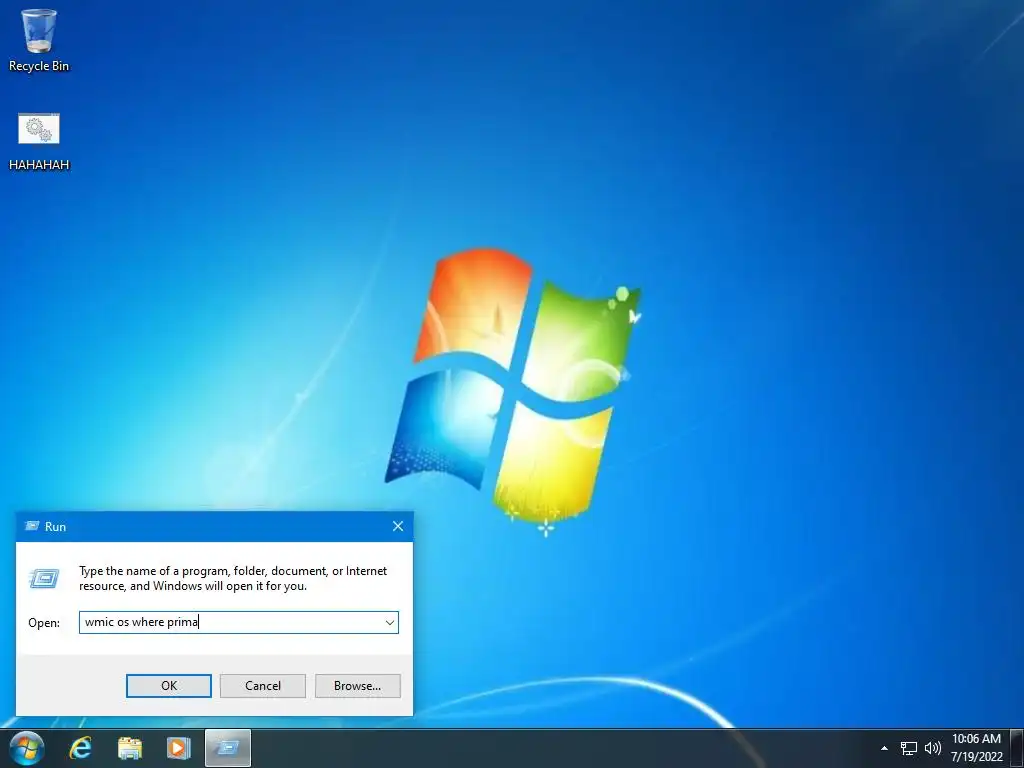Click Browse... to locate a program
1024x768 pixels.
(357, 686)
